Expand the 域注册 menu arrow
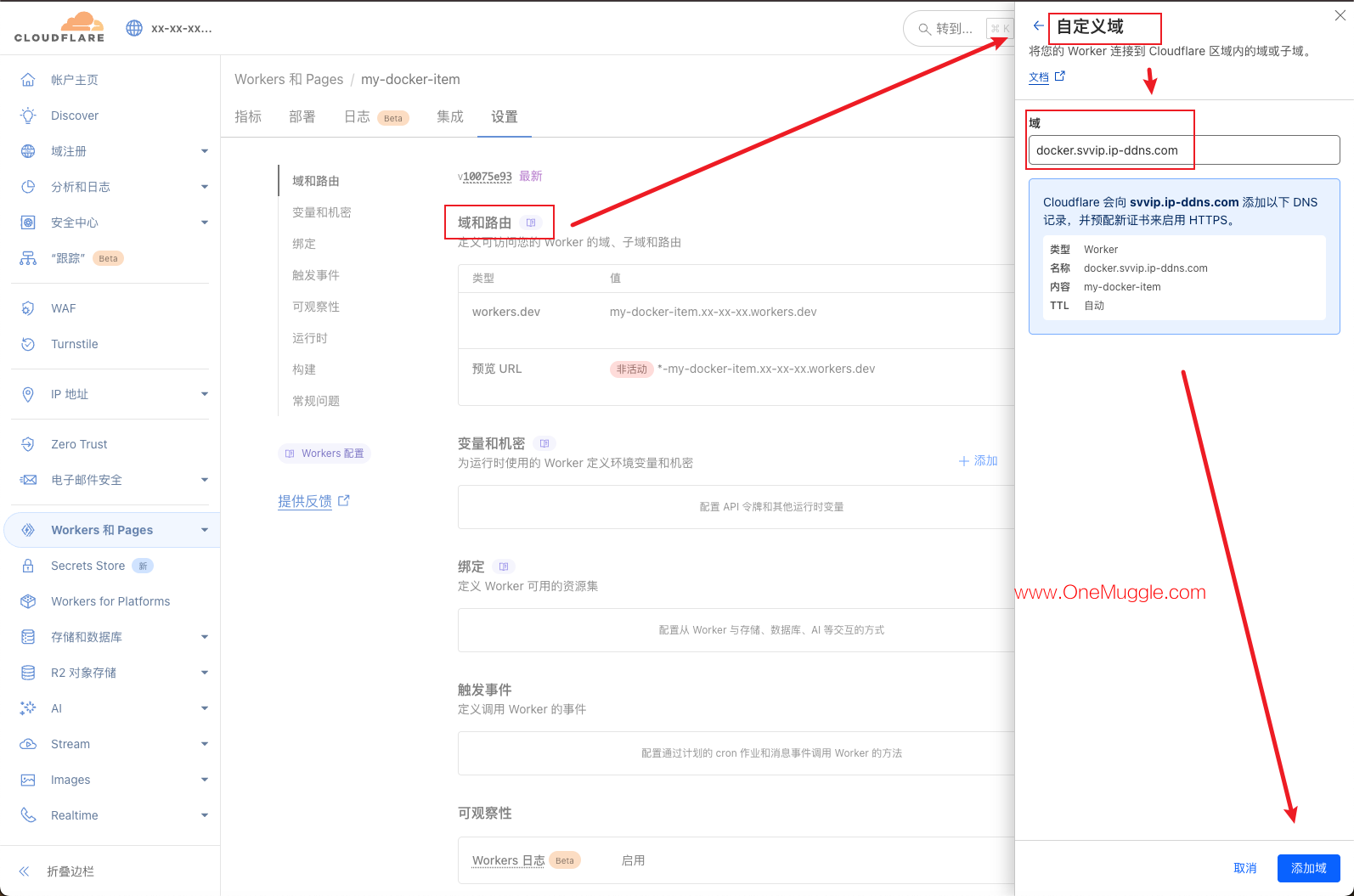1354x896 pixels. (205, 151)
